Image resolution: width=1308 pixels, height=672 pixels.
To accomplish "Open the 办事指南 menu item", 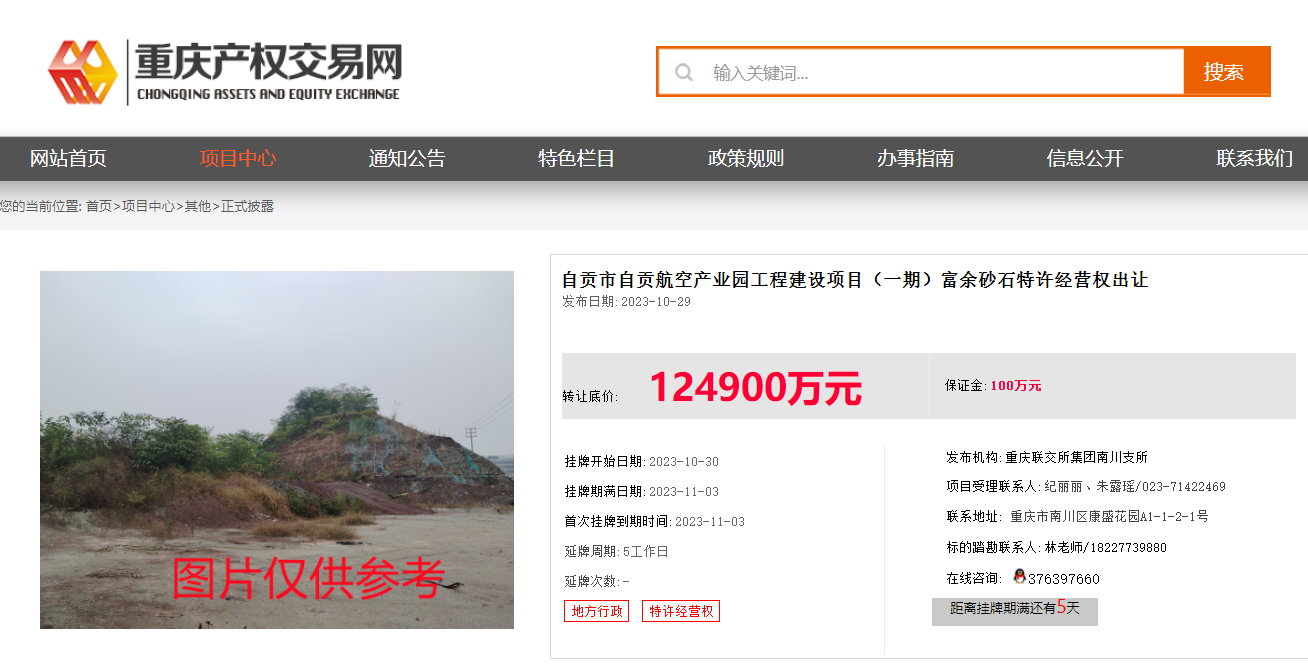I will pos(915,158).
